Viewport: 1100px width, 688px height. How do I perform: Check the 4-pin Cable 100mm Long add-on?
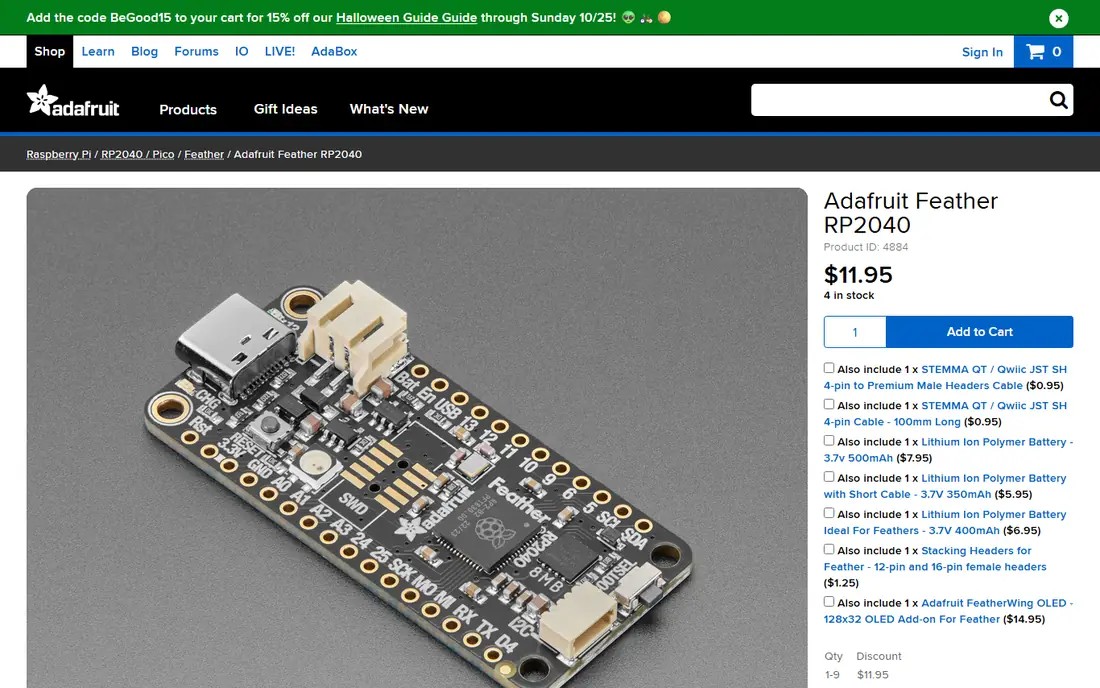tap(829, 405)
